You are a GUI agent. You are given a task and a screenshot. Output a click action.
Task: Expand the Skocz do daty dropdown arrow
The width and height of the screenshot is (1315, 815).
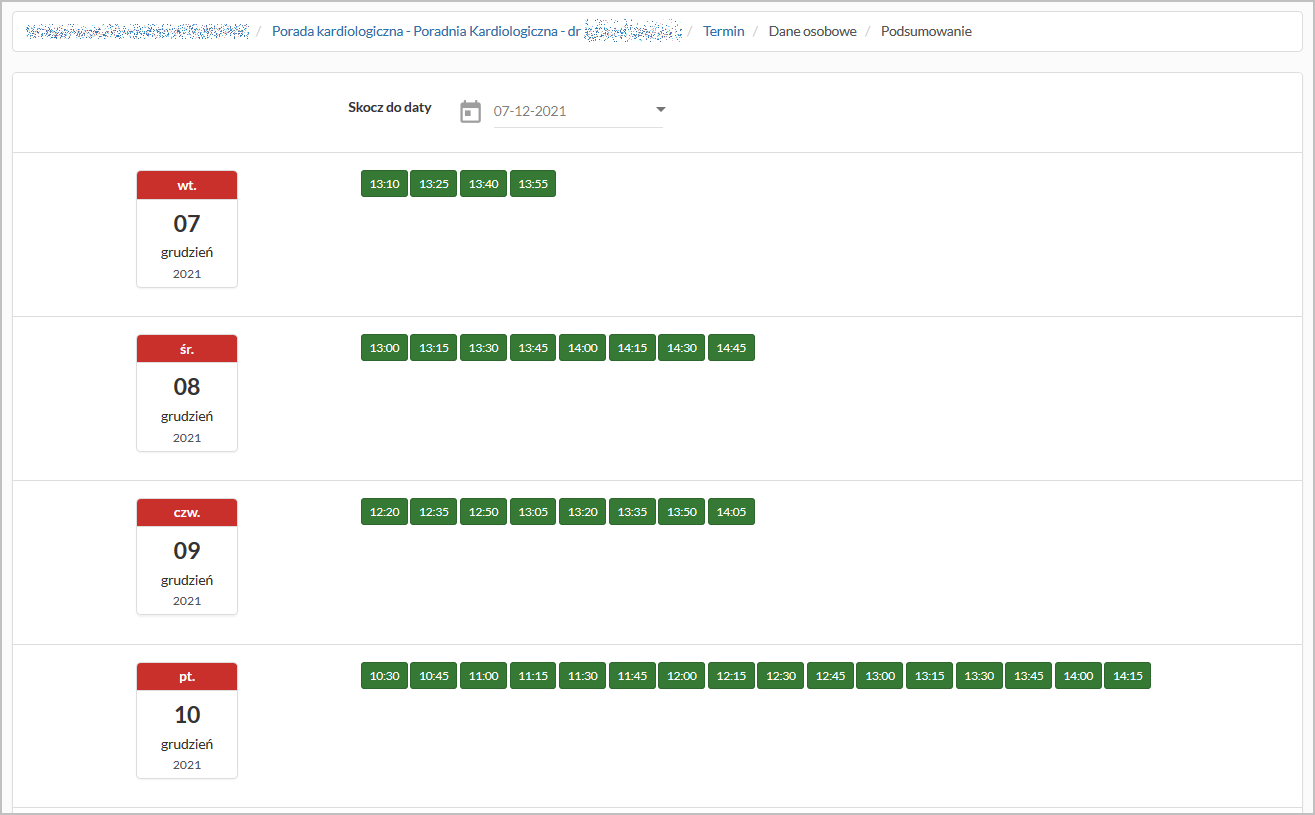tap(660, 110)
